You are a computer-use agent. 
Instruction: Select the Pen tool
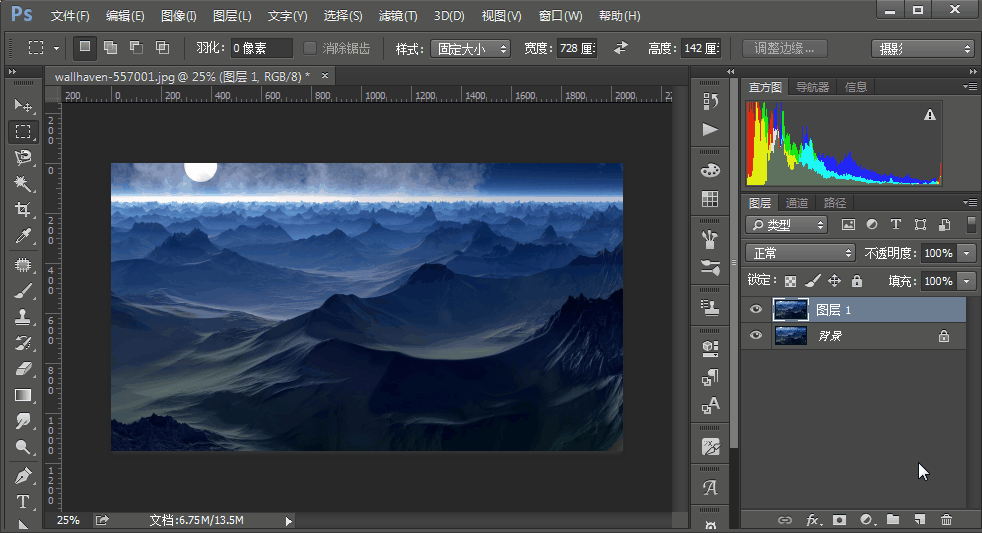point(23,476)
